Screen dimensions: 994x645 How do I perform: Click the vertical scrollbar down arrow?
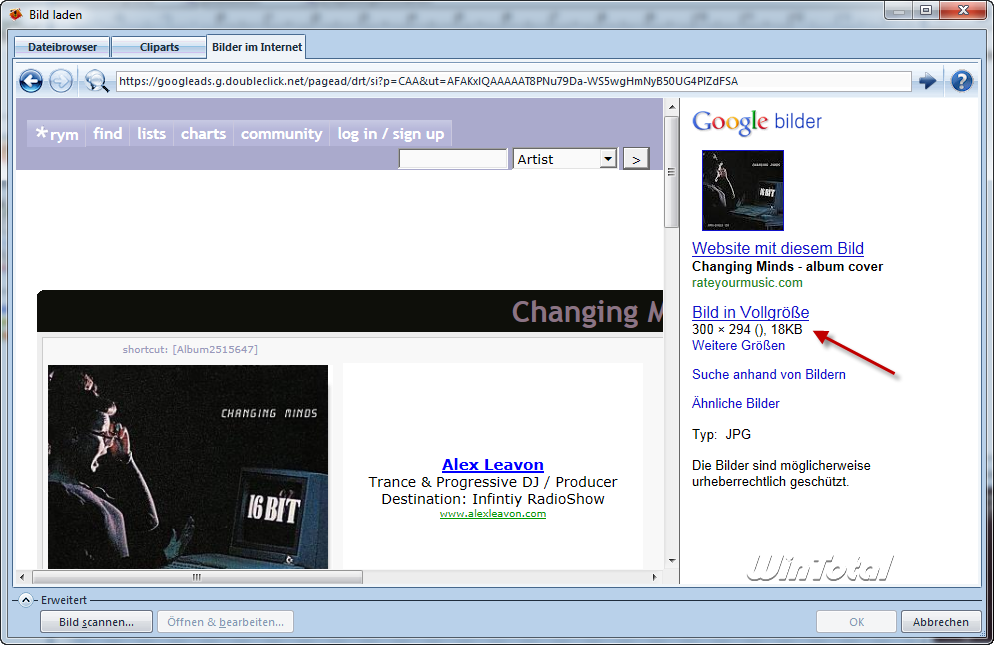click(671, 561)
